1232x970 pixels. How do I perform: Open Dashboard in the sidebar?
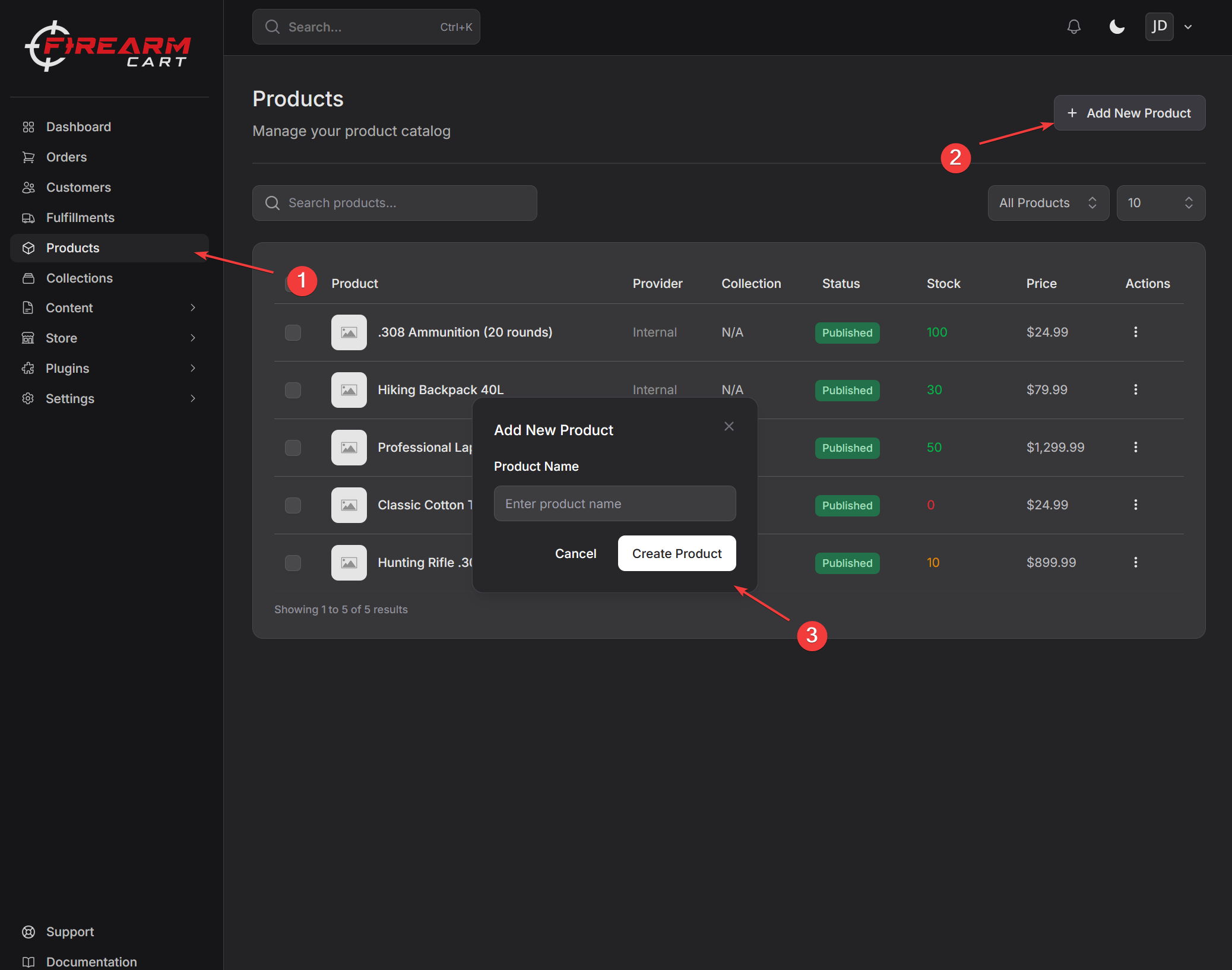pos(109,127)
